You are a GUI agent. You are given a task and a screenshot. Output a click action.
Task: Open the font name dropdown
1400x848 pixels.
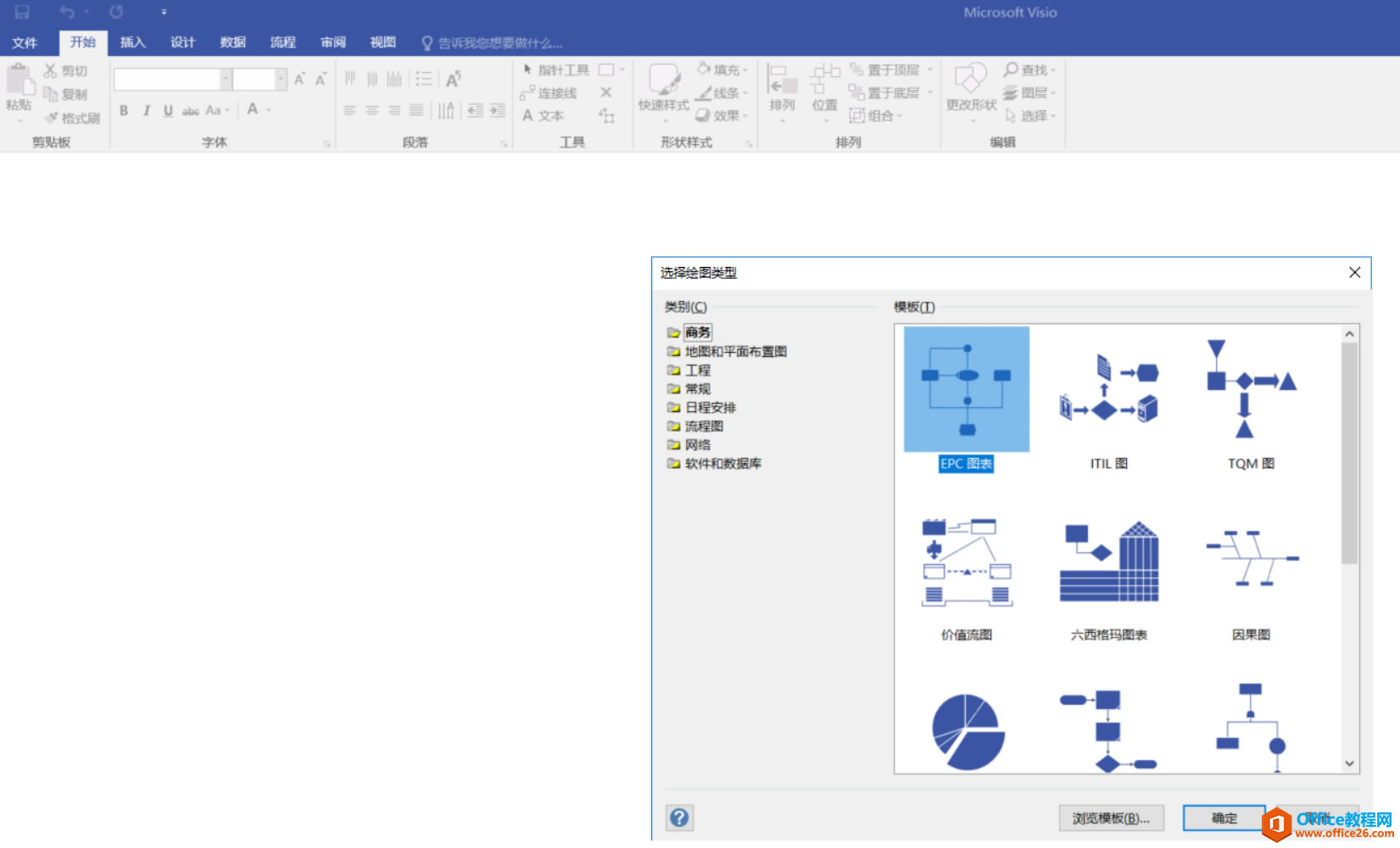pos(225,78)
